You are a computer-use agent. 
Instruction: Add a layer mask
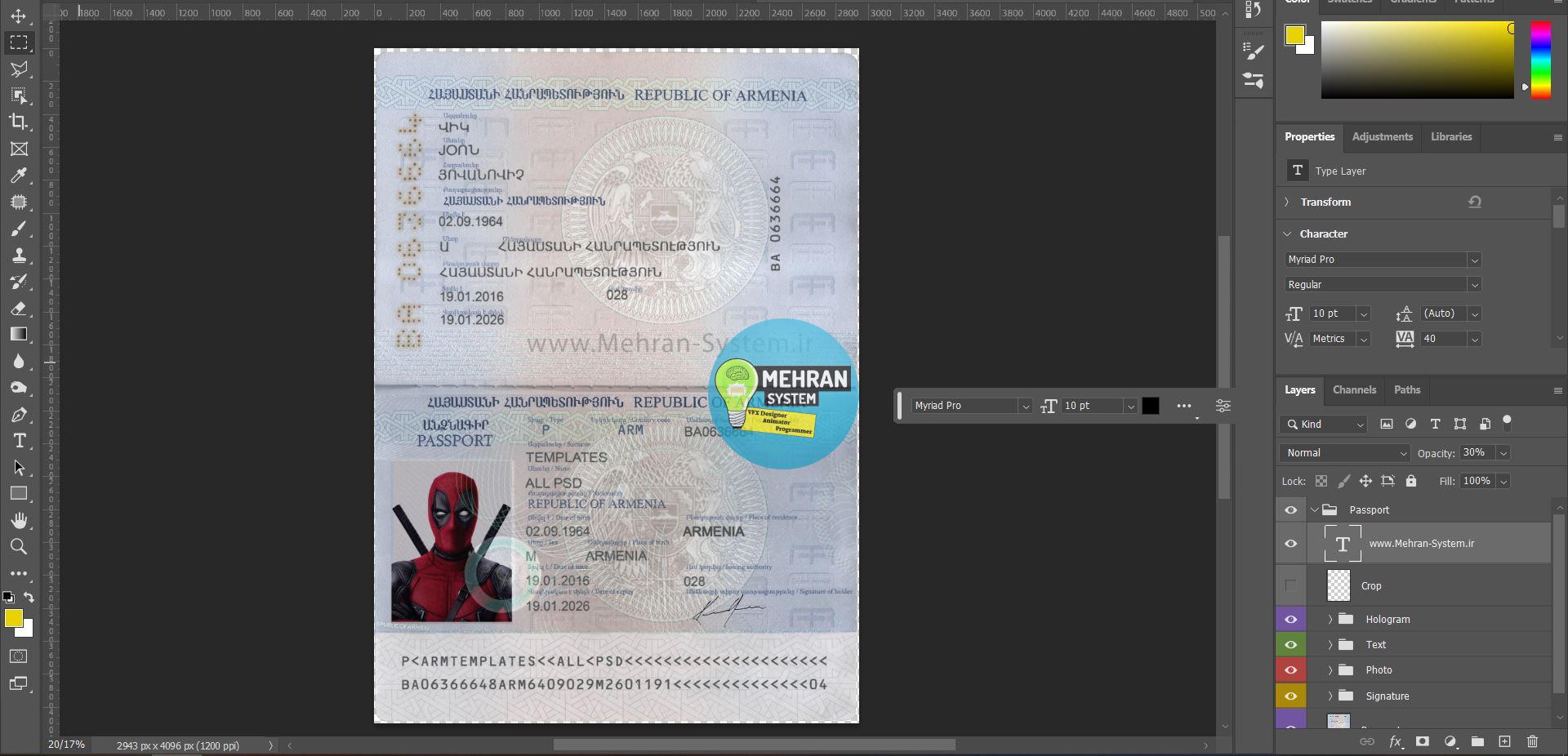[x=1423, y=742]
